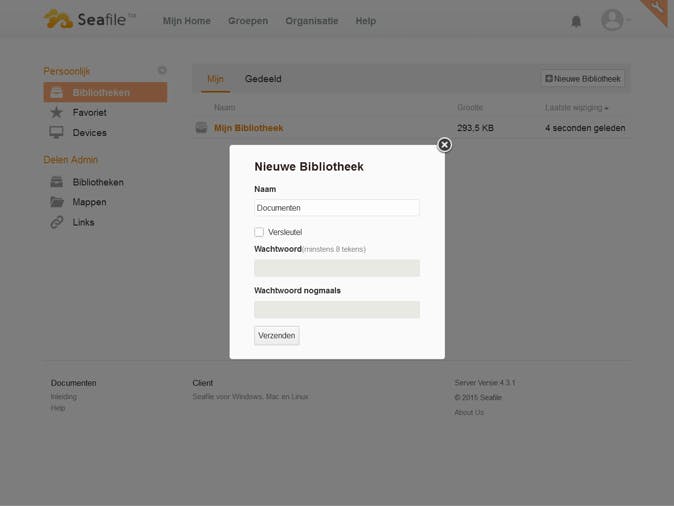
Task: Select Bibliotheken under Delen Admin
Action: tap(98, 182)
